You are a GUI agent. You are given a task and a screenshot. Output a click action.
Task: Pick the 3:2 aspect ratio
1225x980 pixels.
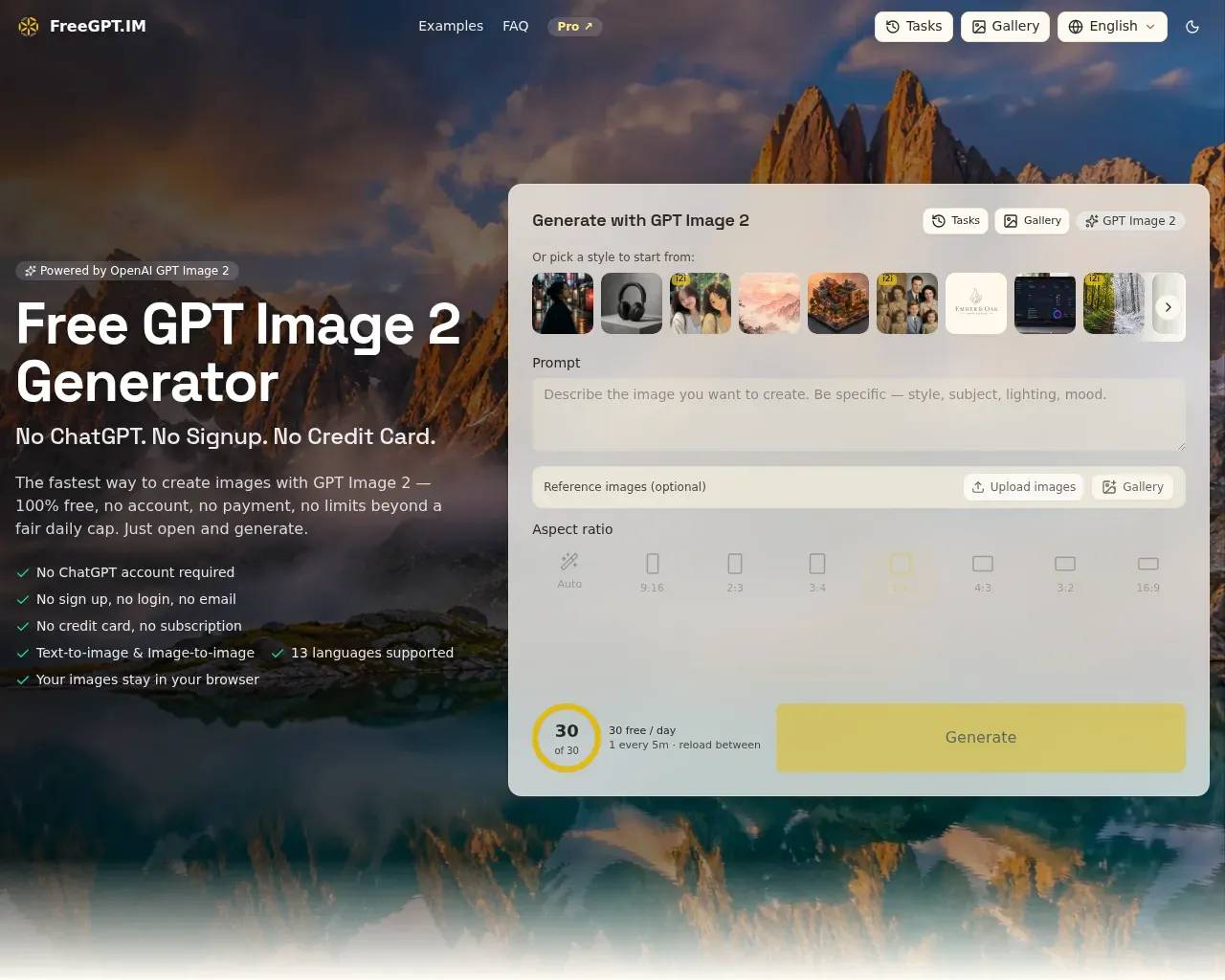pos(1065,572)
